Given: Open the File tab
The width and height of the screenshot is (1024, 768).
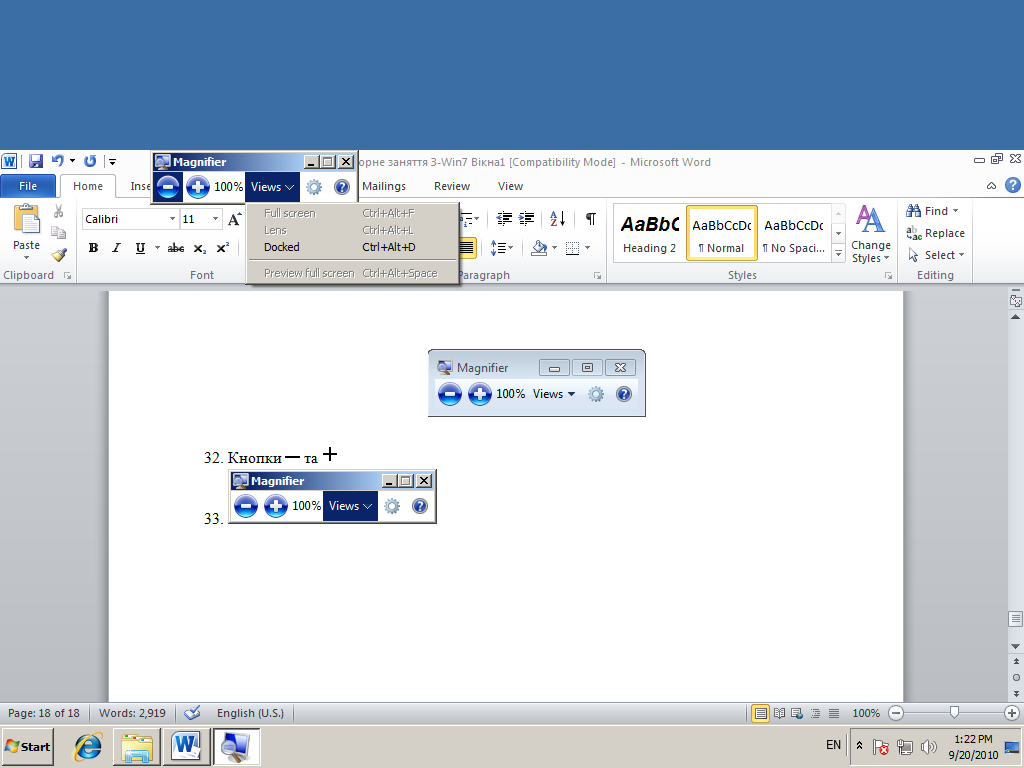Looking at the screenshot, I should point(28,186).
